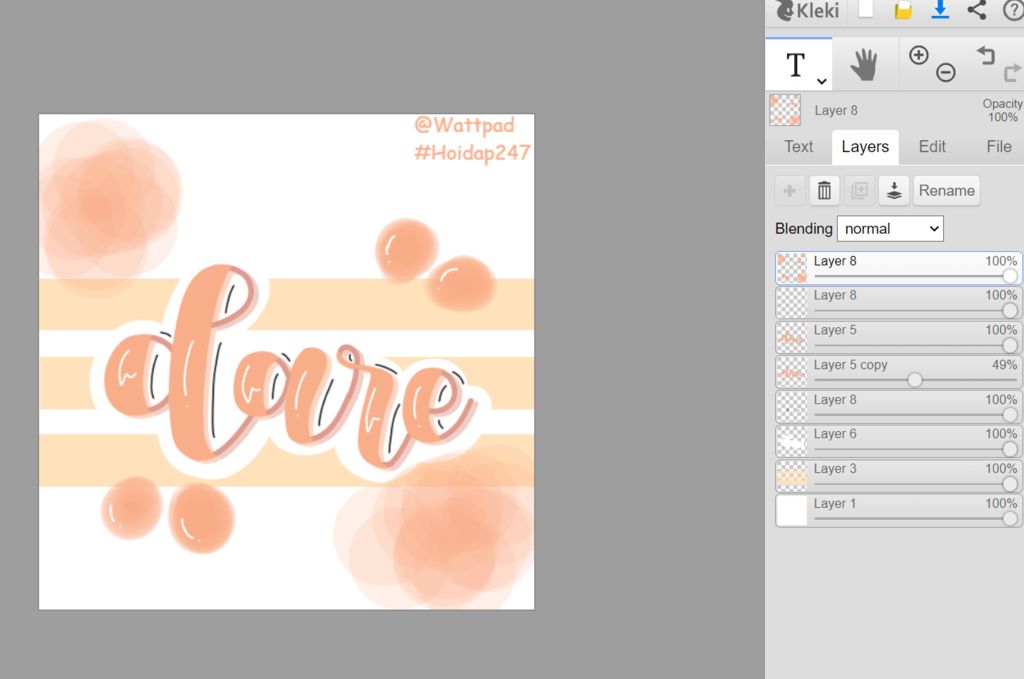Select the highlighted Layer 8 row
The image size is (1024, 679).
pos(899,268)
